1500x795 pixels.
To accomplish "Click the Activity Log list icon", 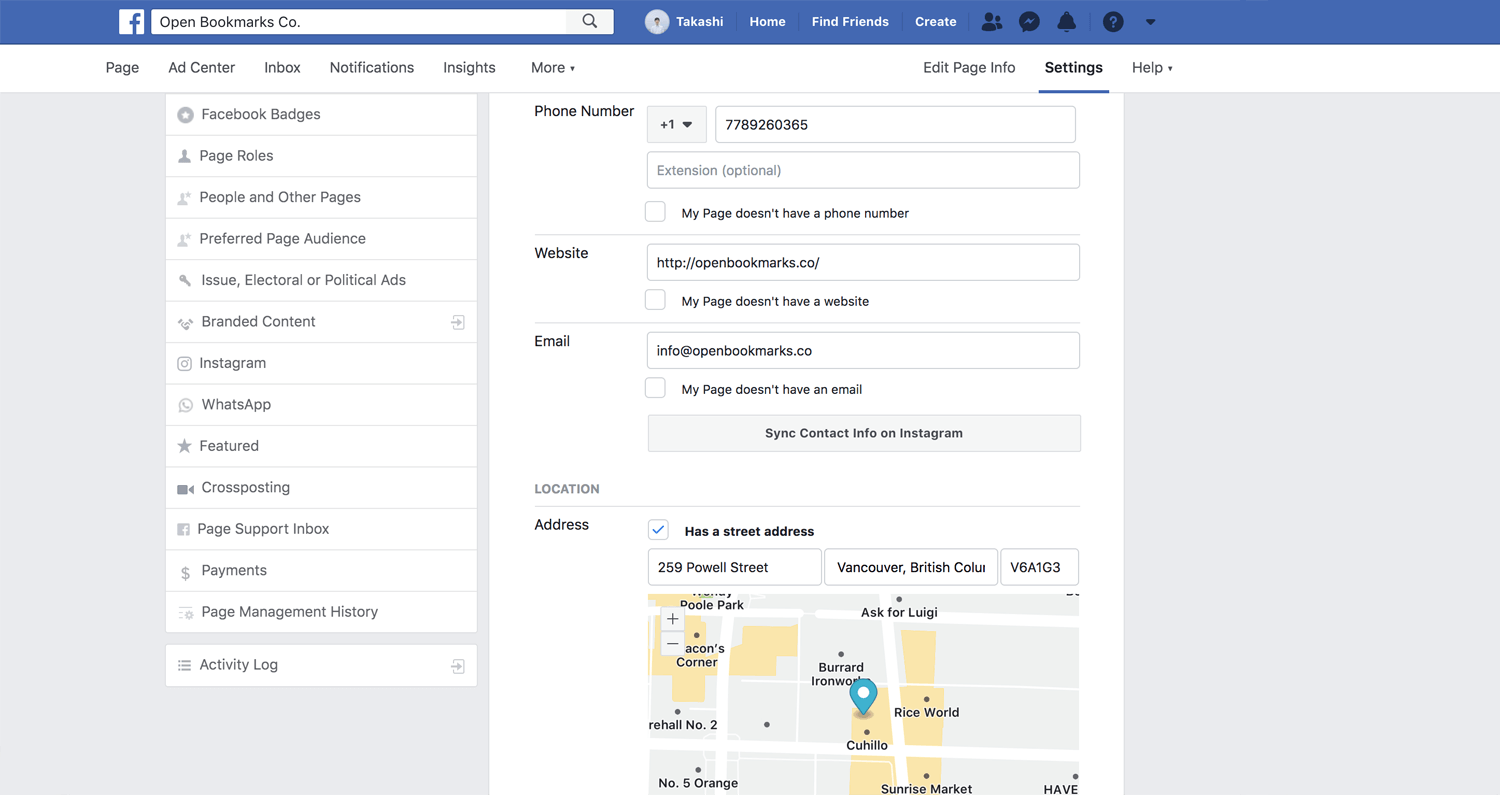I will (184, 665).
